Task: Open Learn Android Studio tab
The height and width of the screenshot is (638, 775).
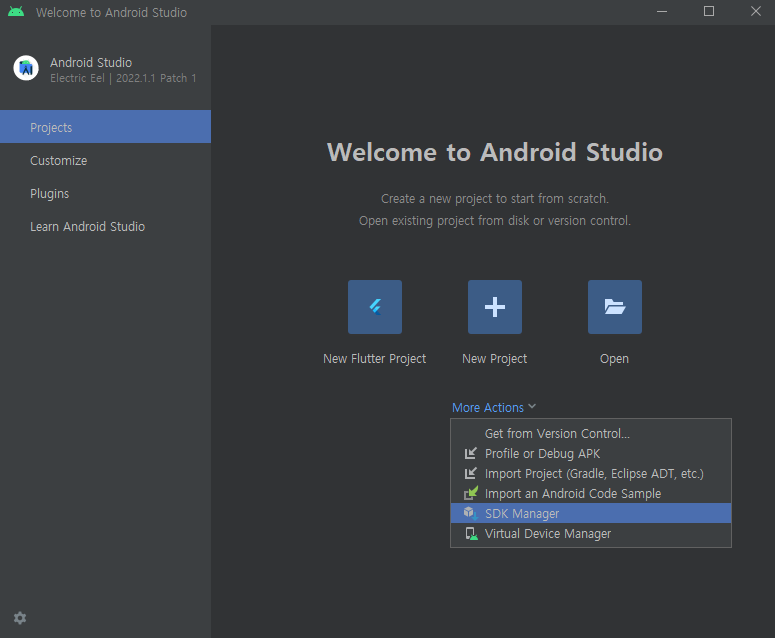Action: (x=105, y=226)
